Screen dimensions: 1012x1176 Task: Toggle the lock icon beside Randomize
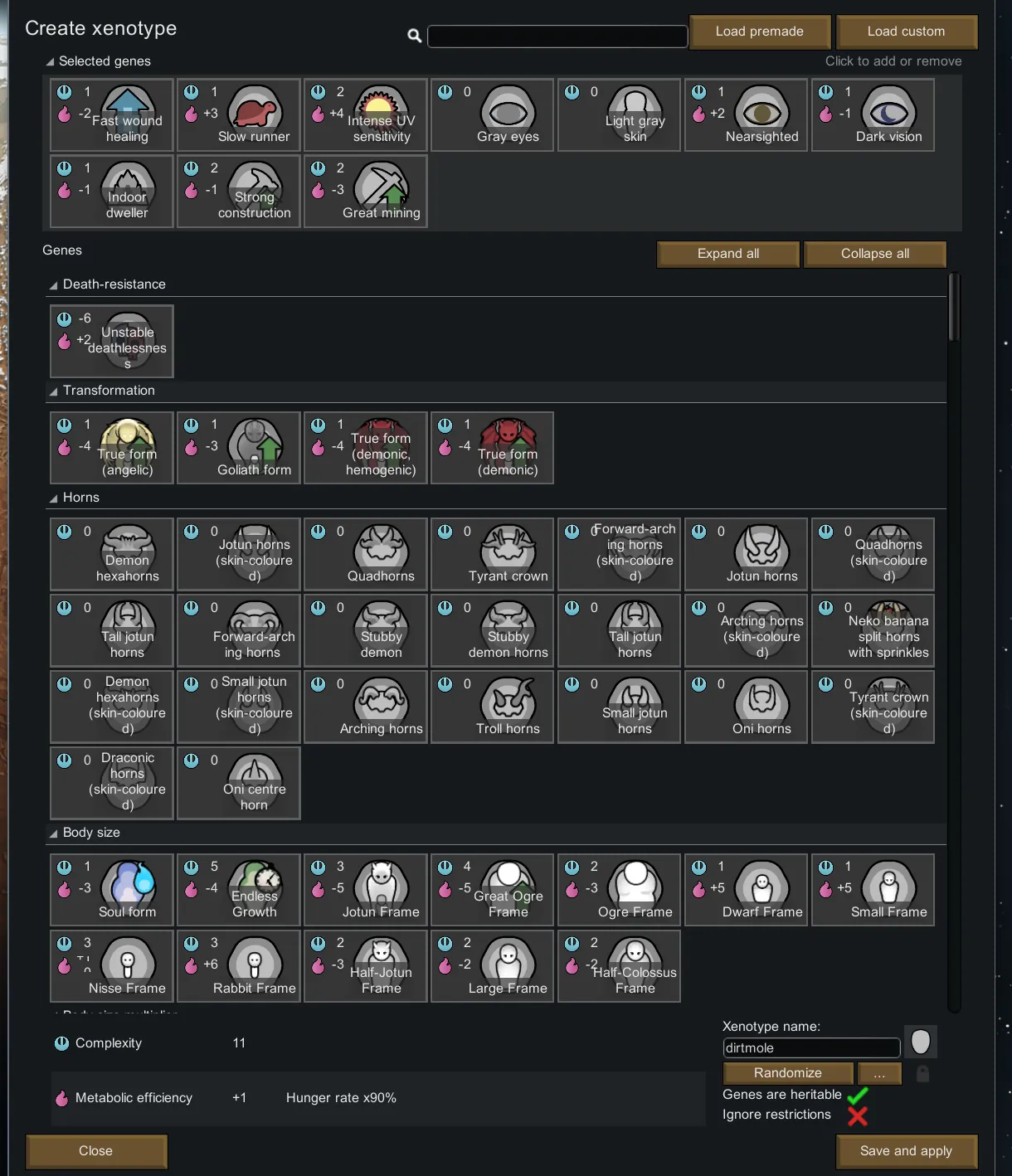click(922, 1074)
